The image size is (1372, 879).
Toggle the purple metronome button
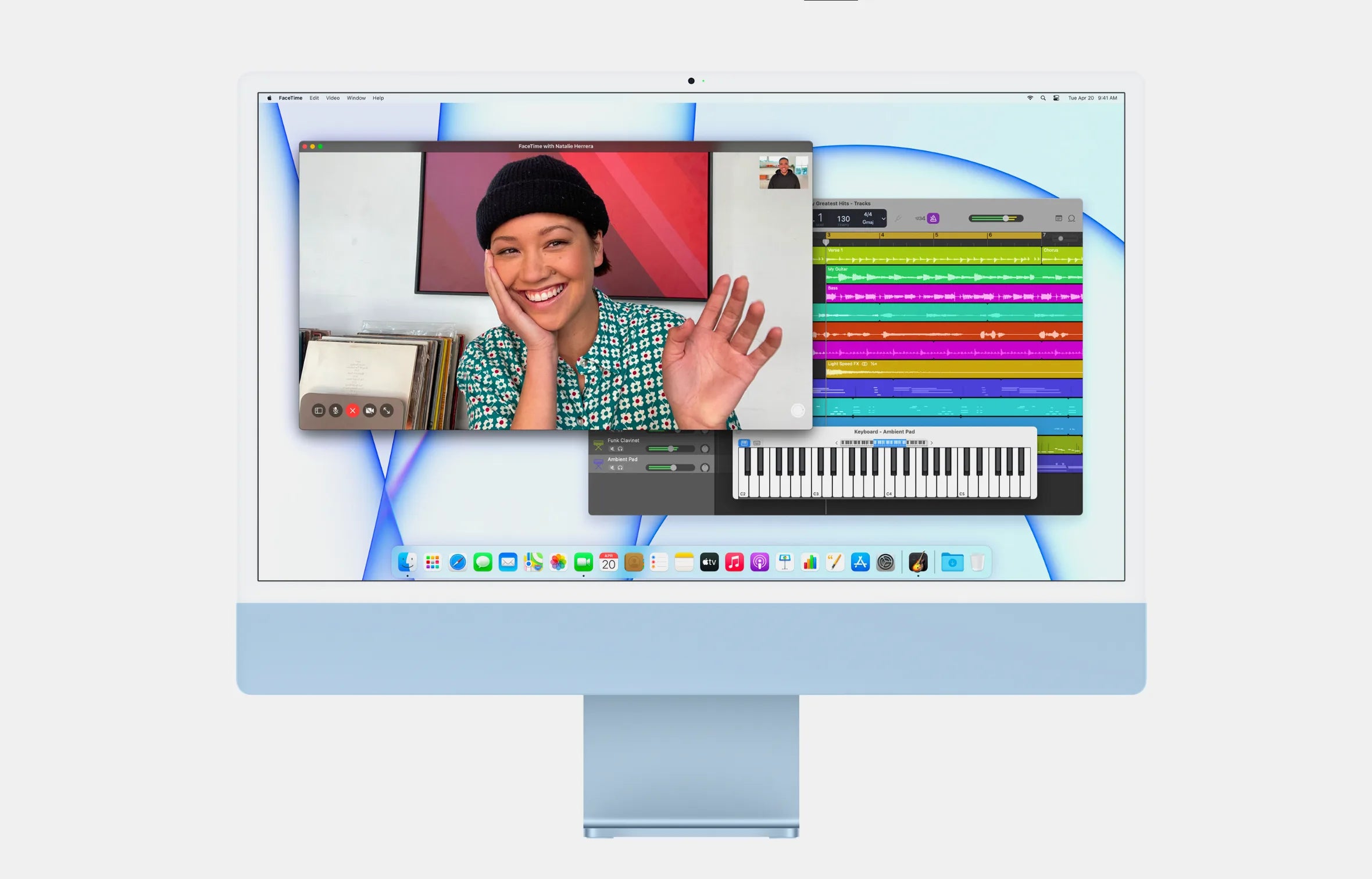[x=933, y=219]
